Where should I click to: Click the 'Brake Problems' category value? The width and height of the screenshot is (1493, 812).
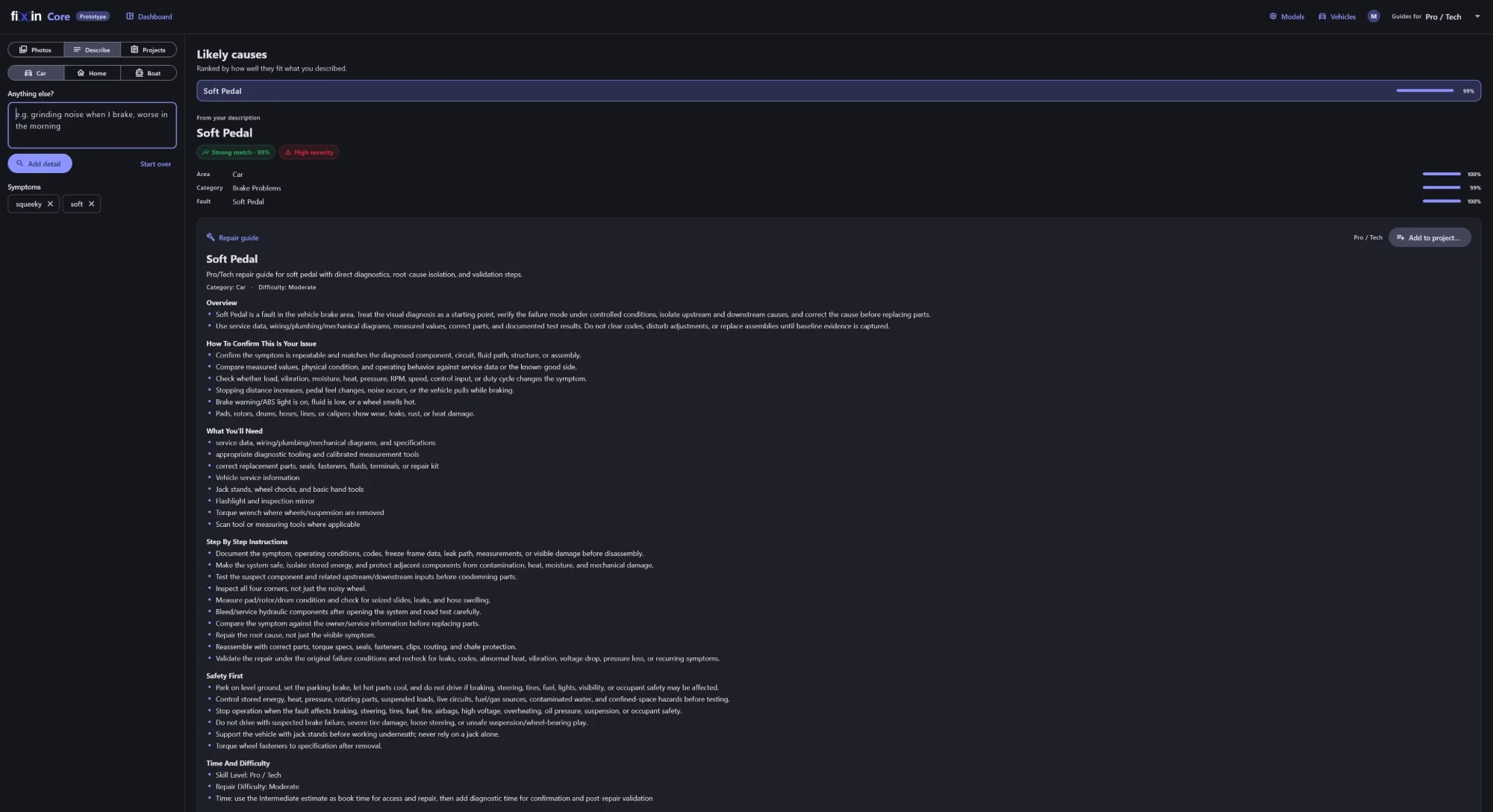257,188
